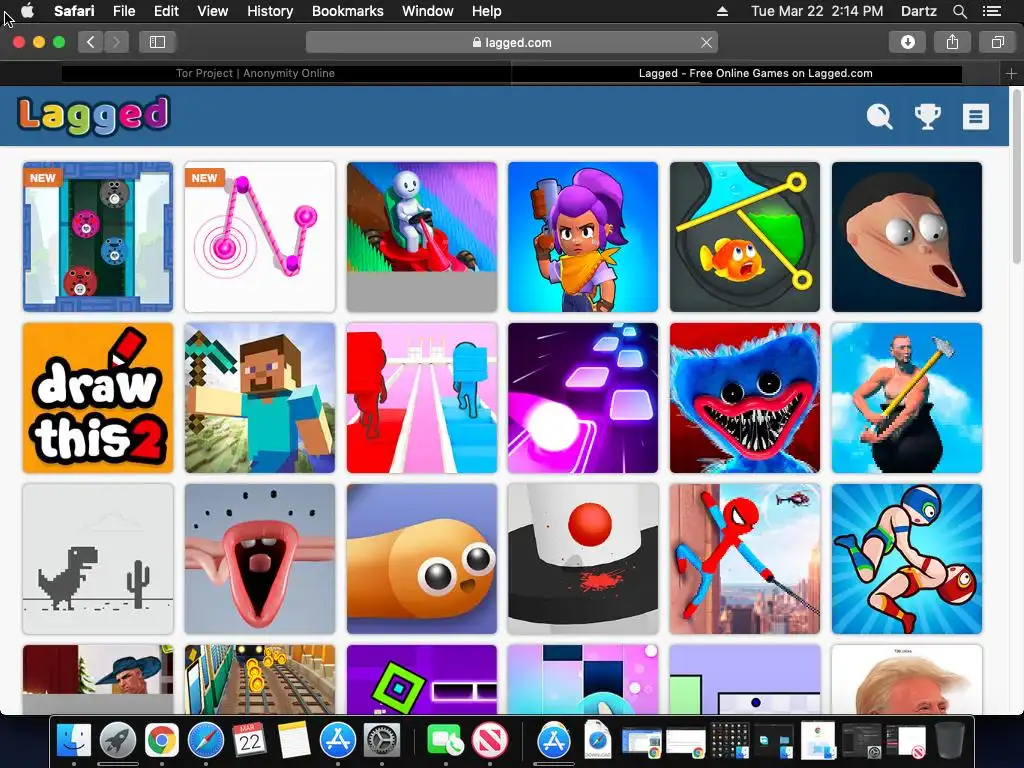Open Spotlight search in menu bar
1024x768 pixels.
pos(959,11)
